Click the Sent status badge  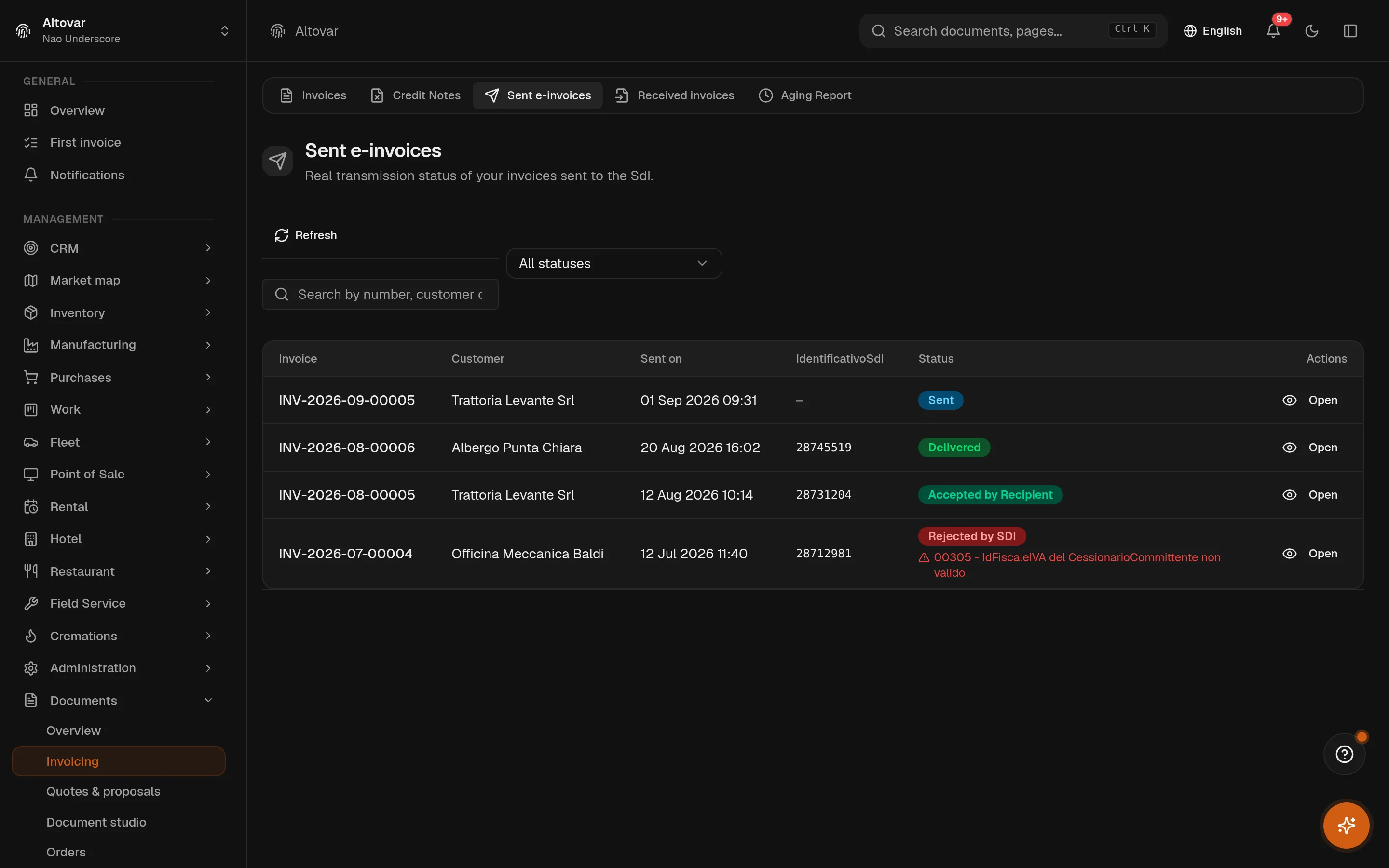941,400
